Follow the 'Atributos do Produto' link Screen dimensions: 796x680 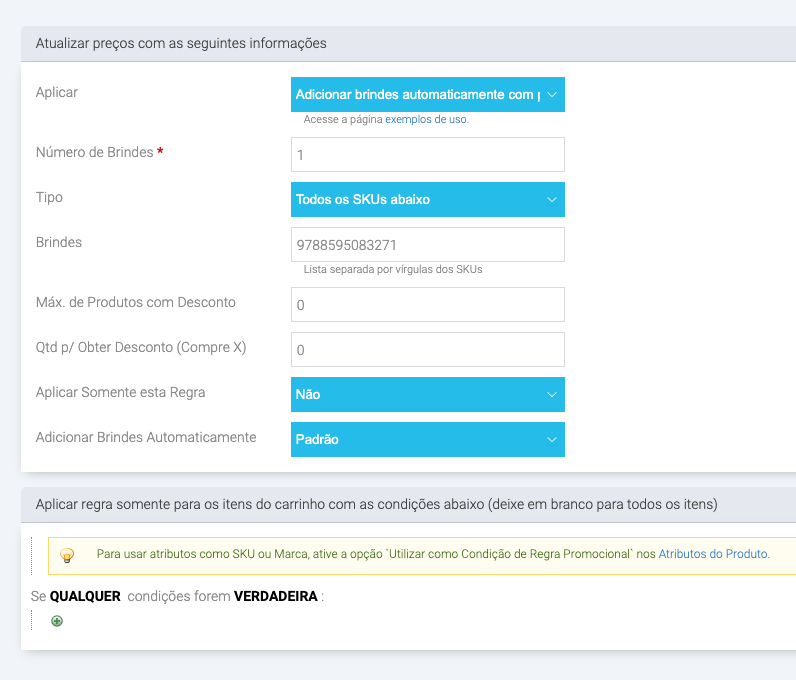pyautogui.click(x=713, y=554)
